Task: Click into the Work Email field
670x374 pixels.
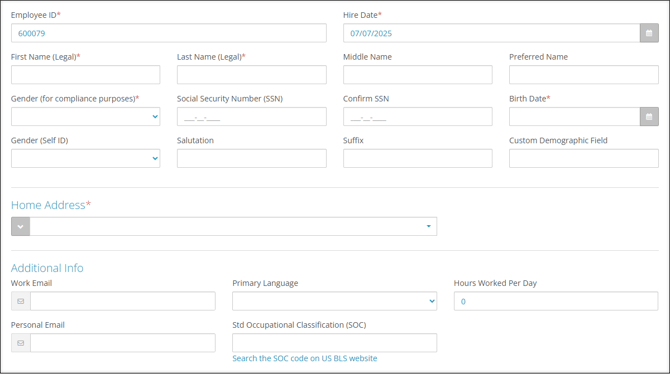Action: point(123,301)
